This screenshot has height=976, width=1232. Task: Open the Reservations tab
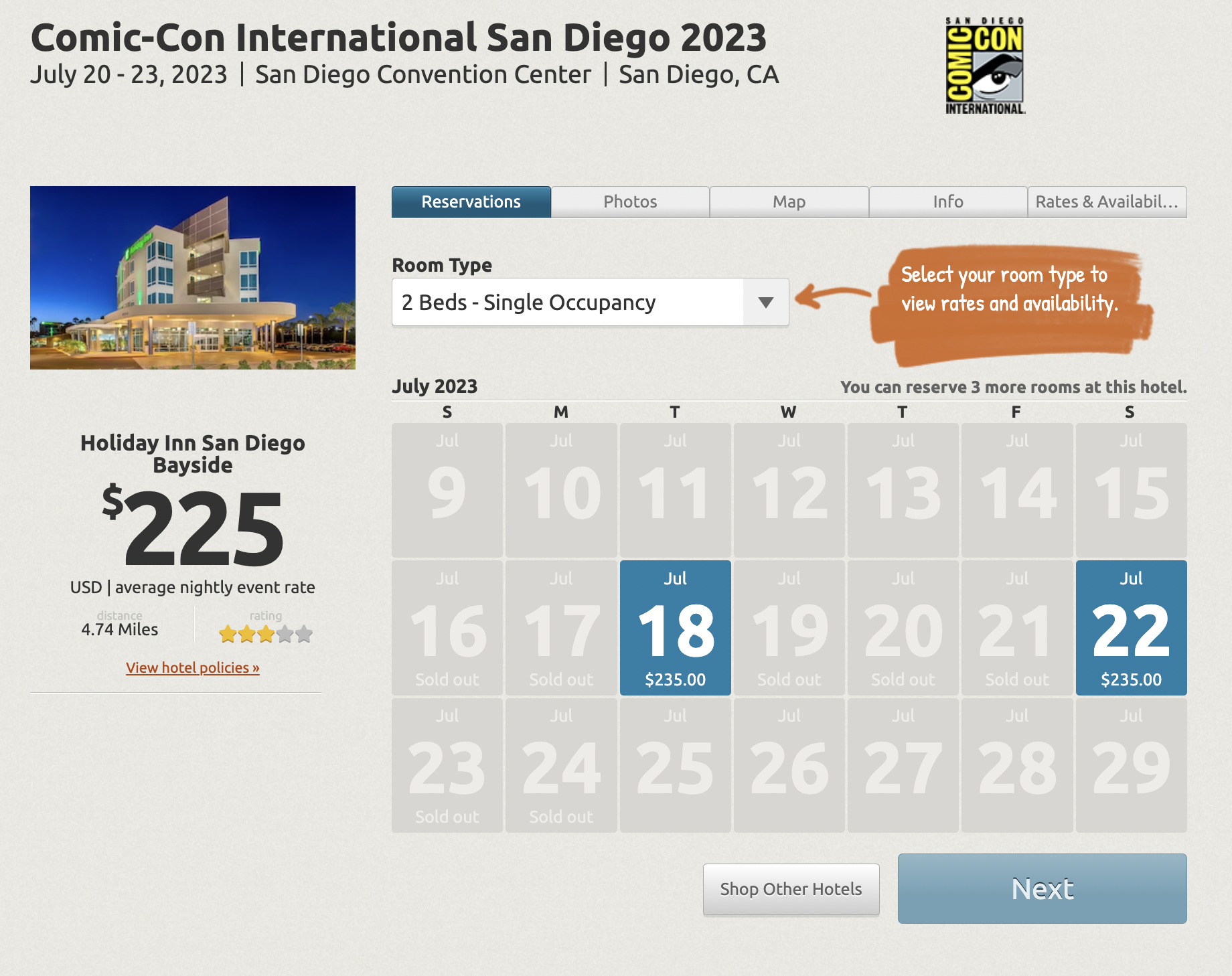[x=471, y=201]
